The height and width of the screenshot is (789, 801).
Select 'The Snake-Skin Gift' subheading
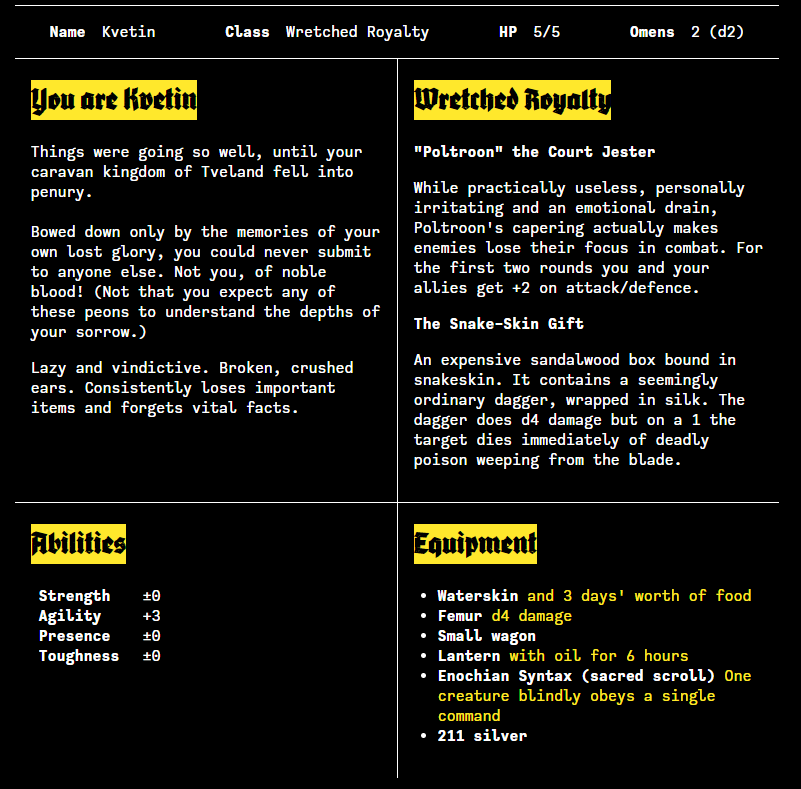tap(499, 324)
